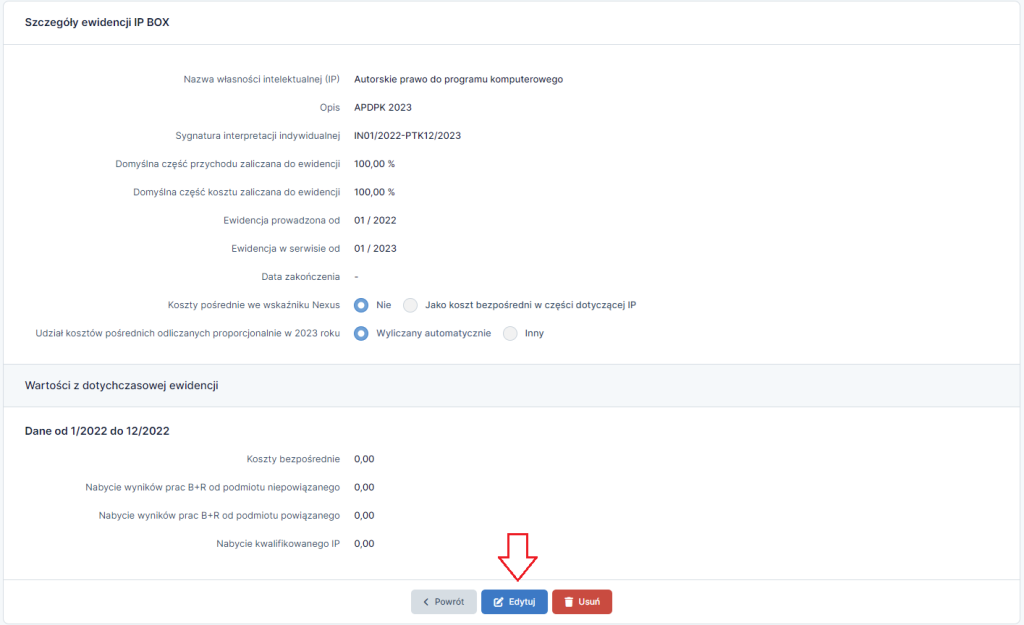Select "Wyliczany automatycznie" option
The height and width of the screenshot is (625, 1024).
(x=360, y=333)
